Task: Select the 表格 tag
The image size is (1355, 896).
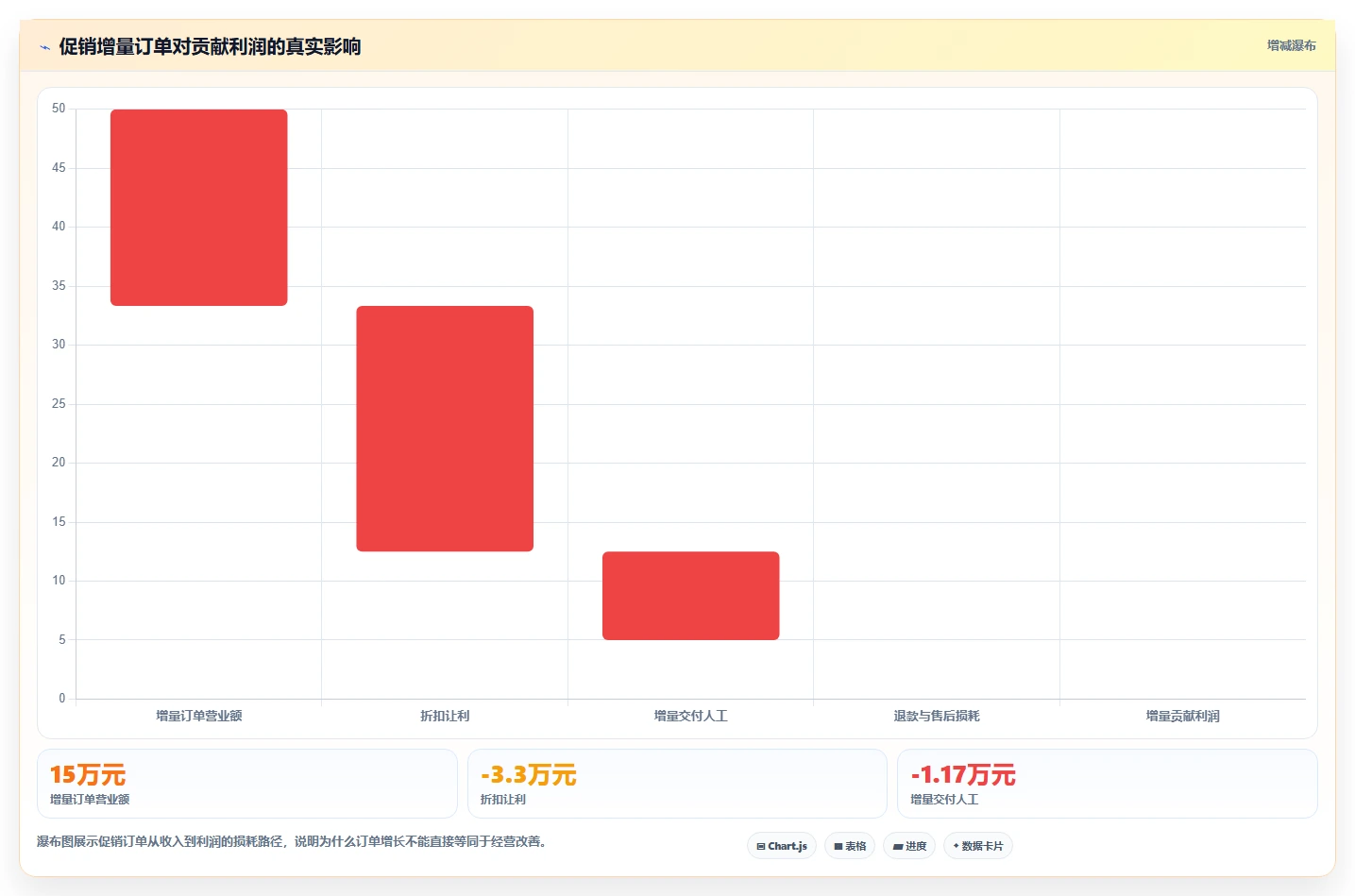Action: coord(850,846)
